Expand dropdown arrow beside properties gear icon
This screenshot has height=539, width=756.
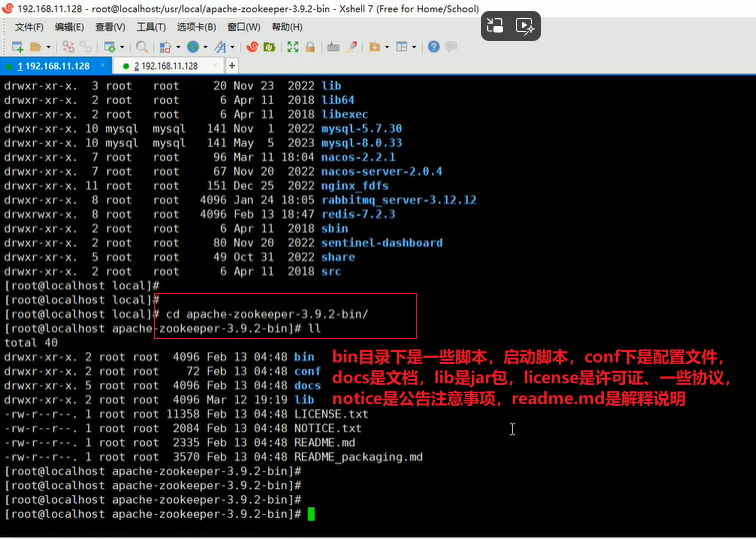click(122, 47)
